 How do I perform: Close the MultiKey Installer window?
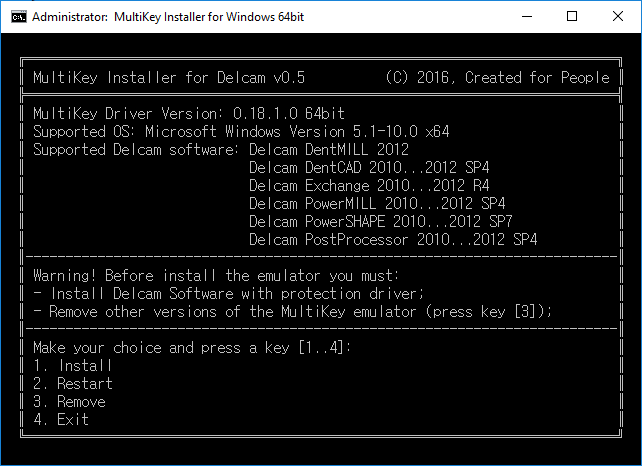[618, 16]
